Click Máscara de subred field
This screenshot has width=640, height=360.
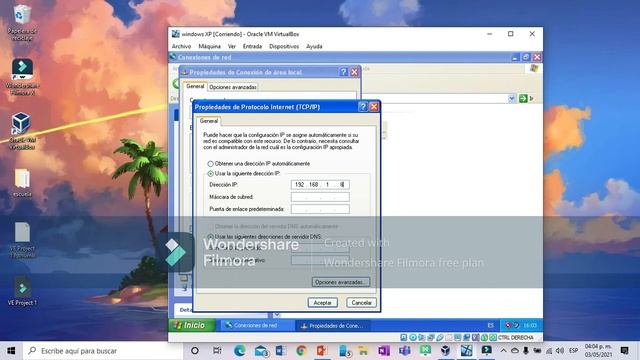point(320,197)
